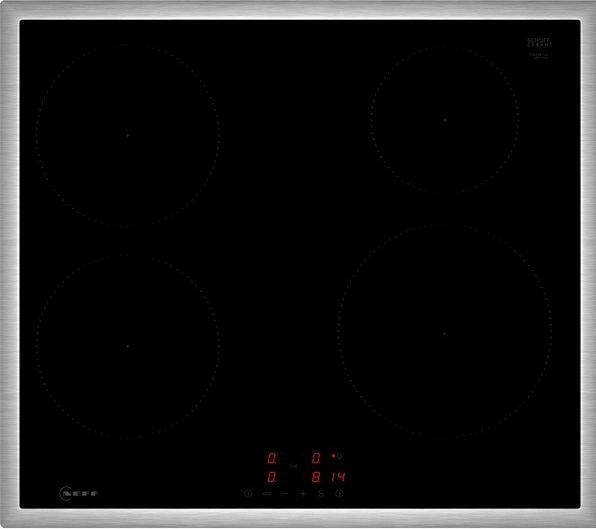Select front-left zone display showing 0
The height and width of the screenshot is (529, 596).
pyautogui.click(x=272, y=477)
